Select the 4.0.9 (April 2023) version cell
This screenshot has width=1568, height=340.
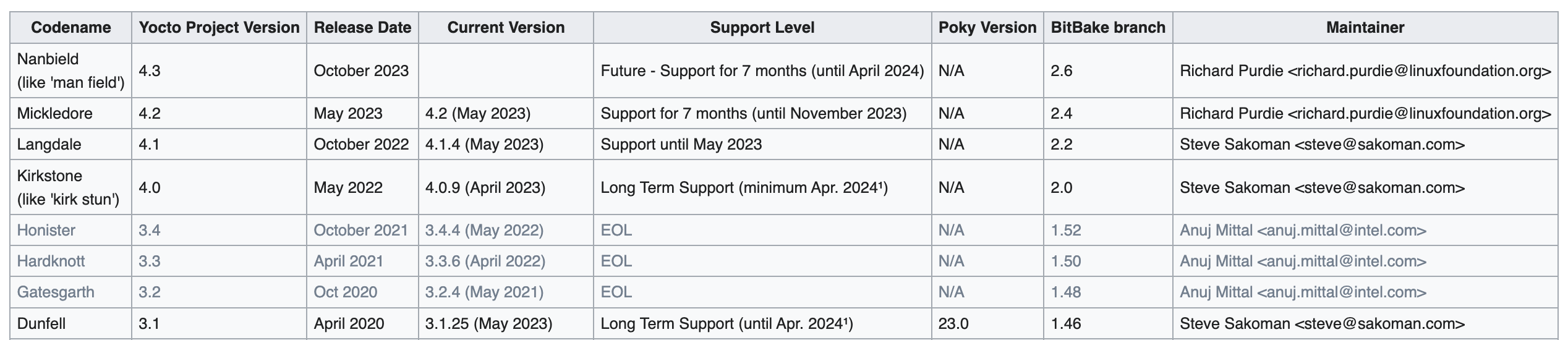pos(506,187)
